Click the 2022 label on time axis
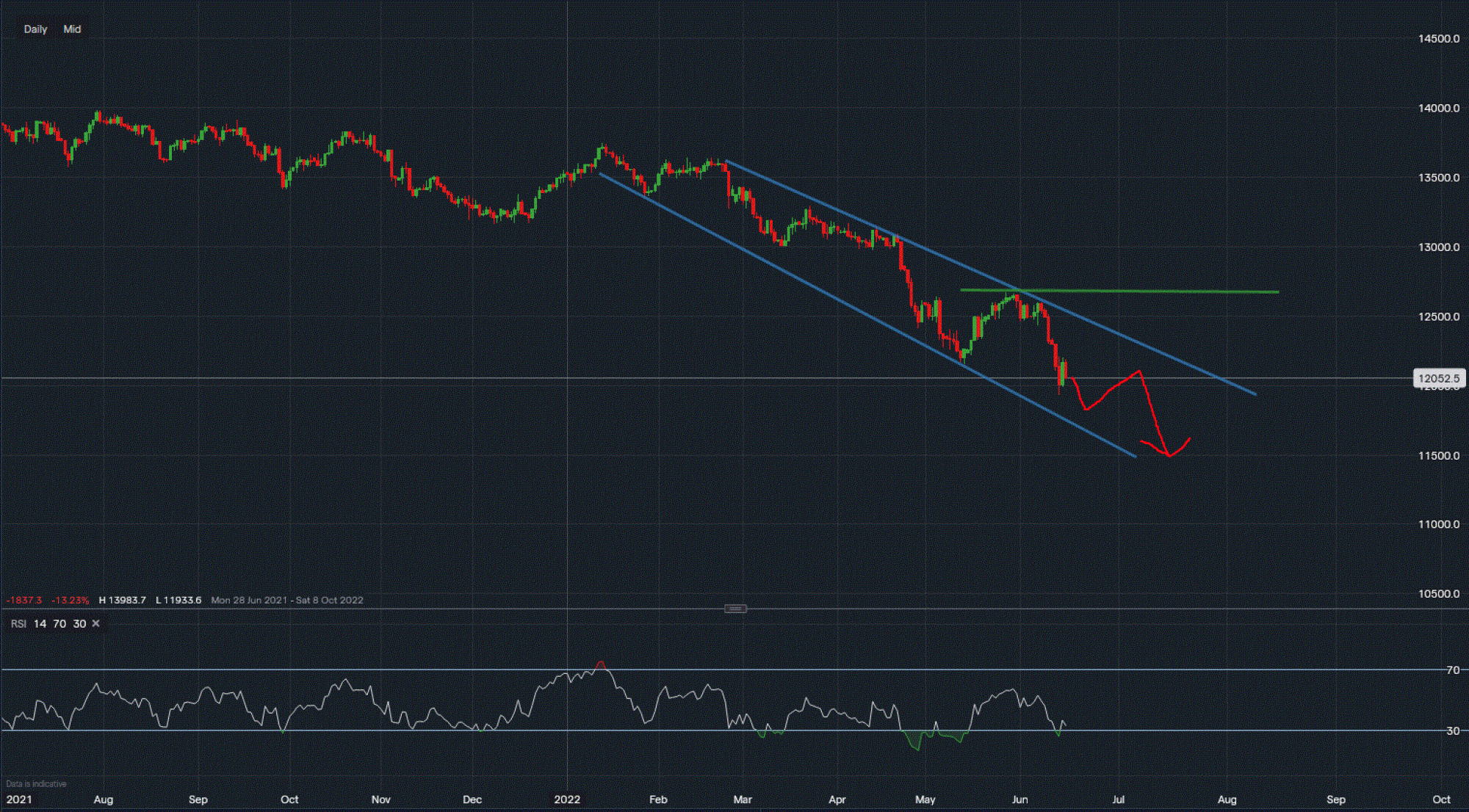The image size is (1469, 812). (567, 800)
